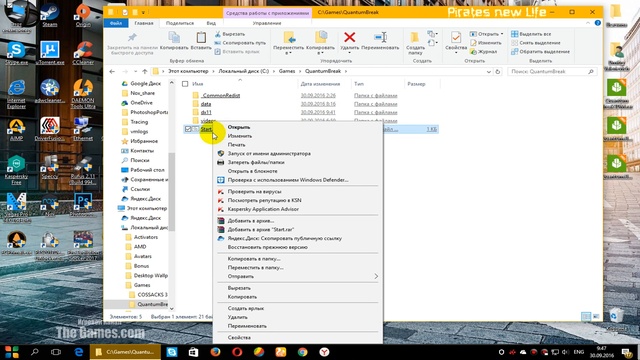Click the Paste (Вставить) ribbon icon

[201, 41]
